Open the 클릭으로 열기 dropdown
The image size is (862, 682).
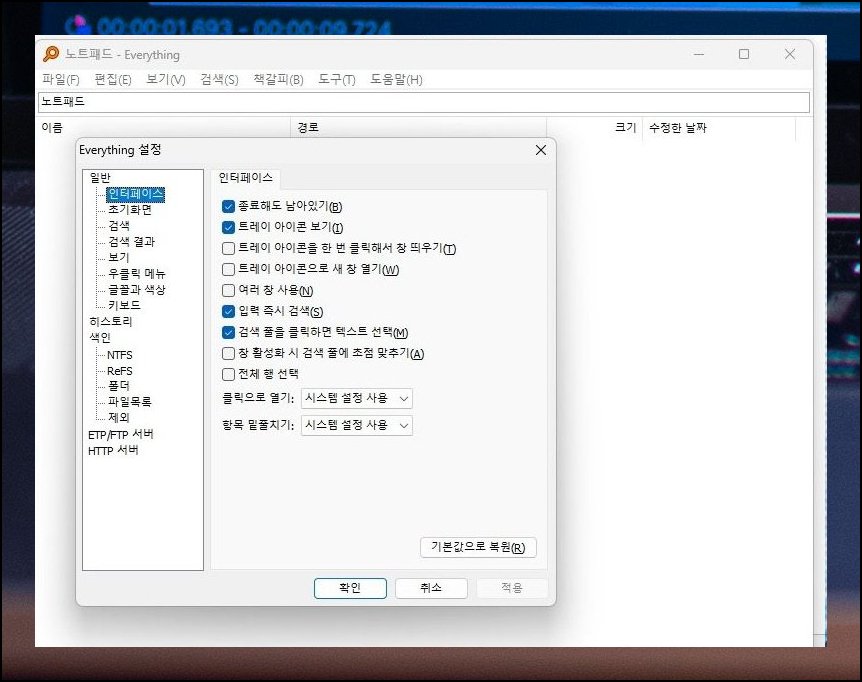357,398
